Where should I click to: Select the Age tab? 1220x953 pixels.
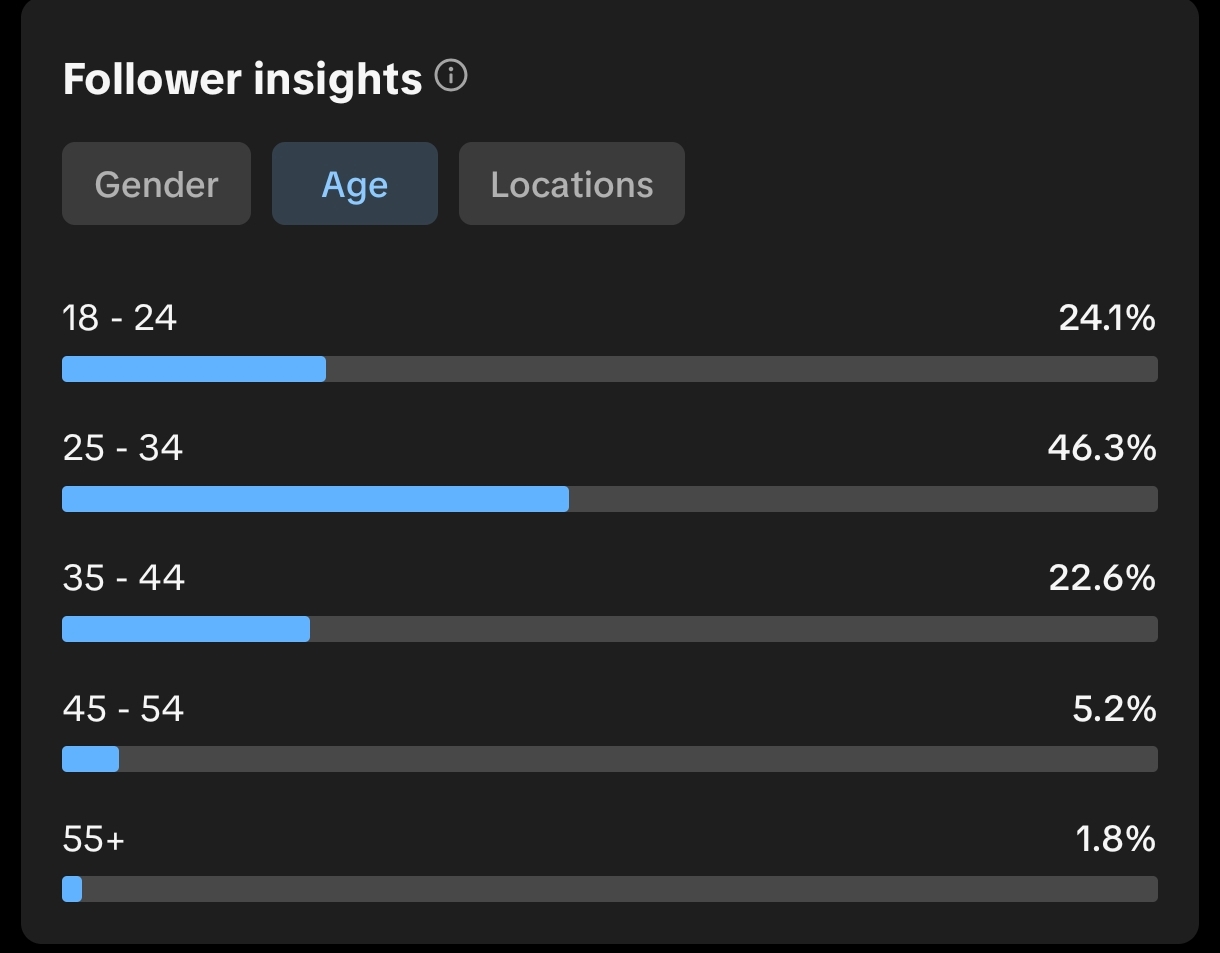(x=354, y=184)
